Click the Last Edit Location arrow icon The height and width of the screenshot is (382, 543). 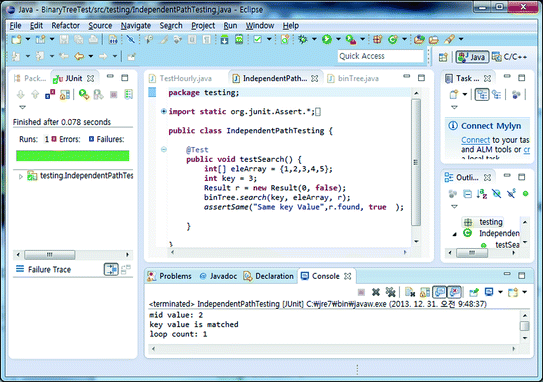pos(64,56)
